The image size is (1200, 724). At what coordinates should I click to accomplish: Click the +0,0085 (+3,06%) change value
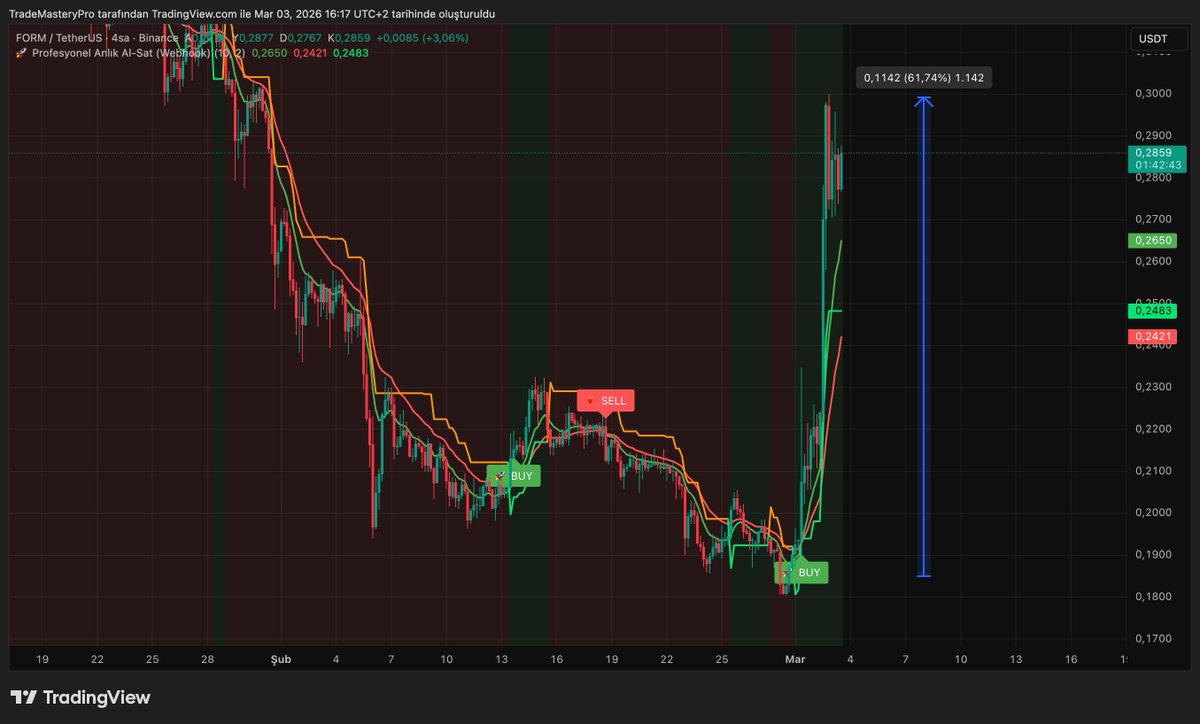[422, 37]
